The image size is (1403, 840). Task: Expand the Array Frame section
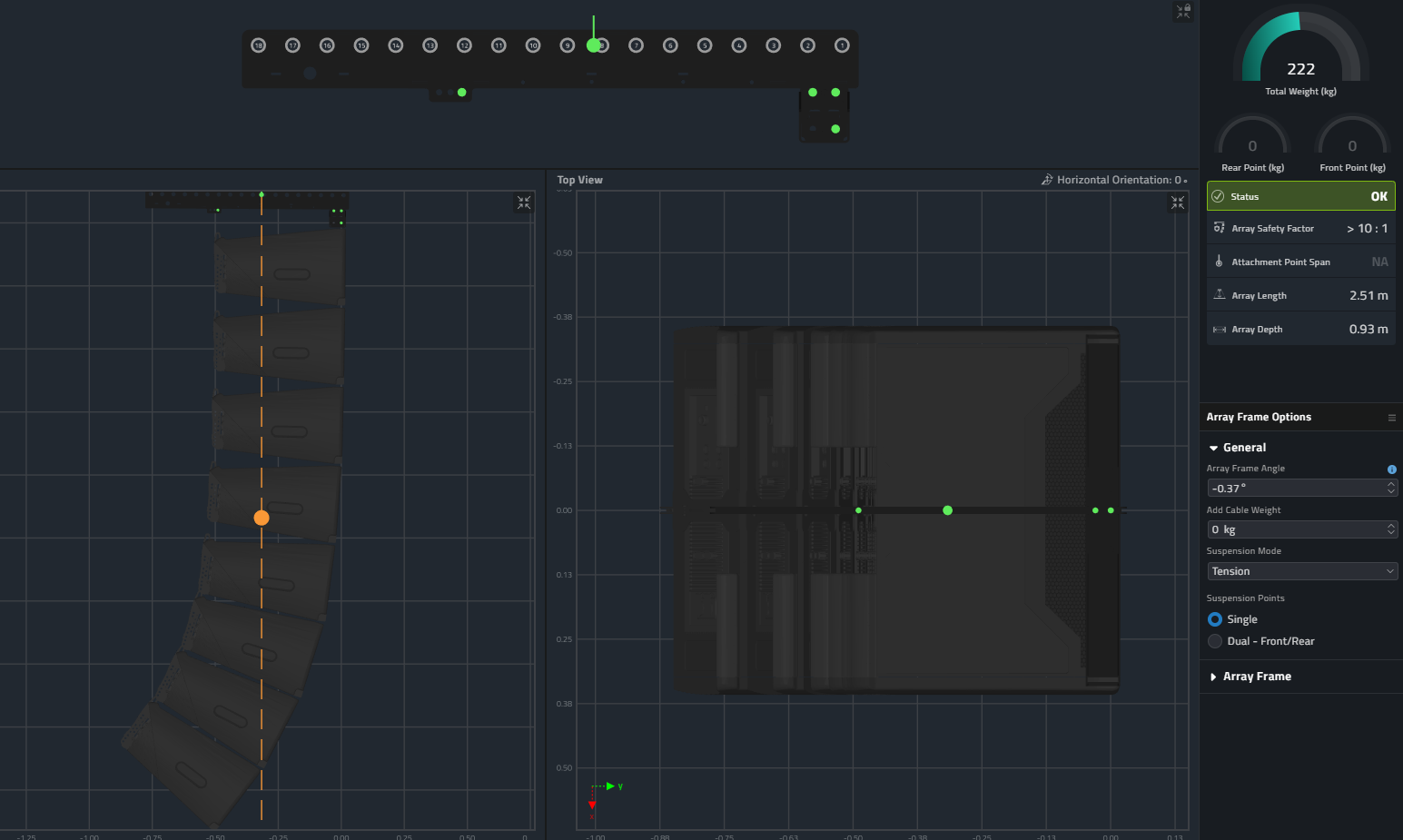tap(1214, 677)
